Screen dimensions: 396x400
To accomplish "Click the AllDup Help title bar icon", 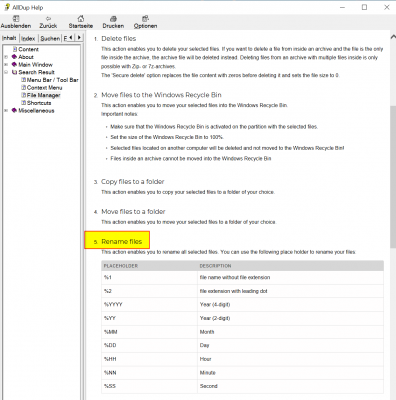I will point(7,7).
